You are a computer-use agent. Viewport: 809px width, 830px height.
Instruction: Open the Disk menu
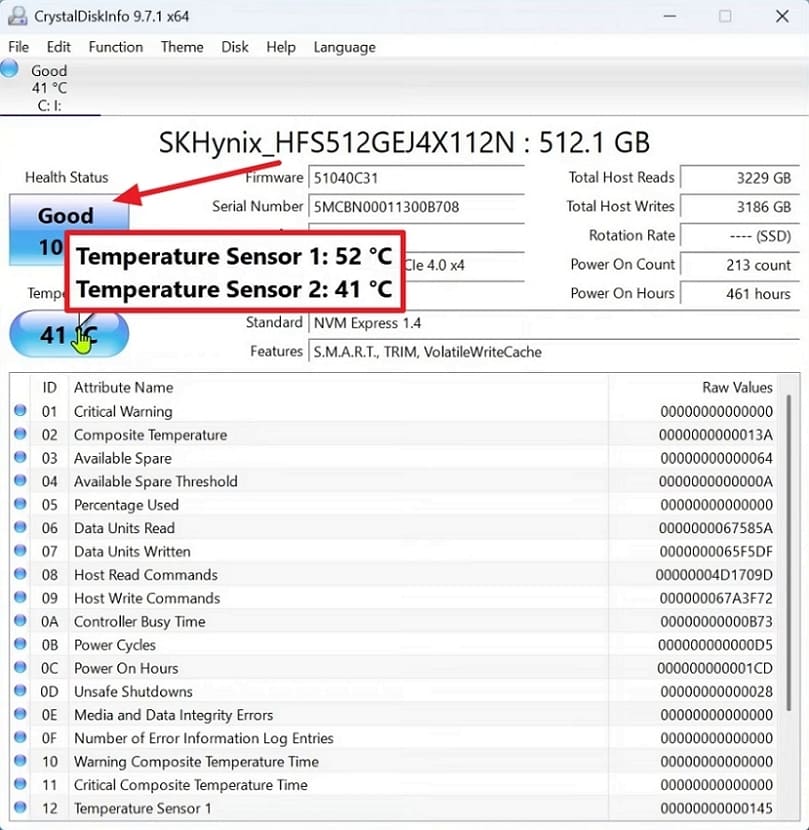point(235,47)
